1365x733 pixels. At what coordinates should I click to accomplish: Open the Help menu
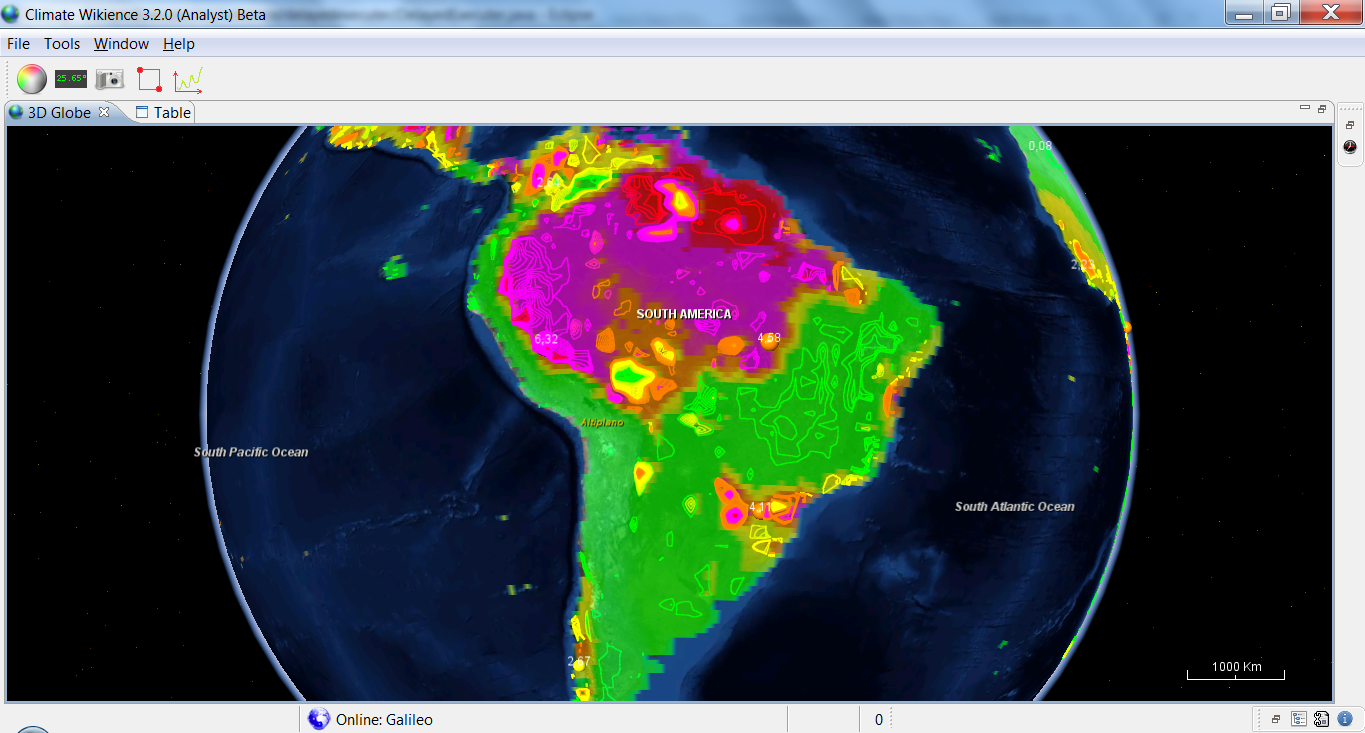pyautogui.click(x=179, y=44)
